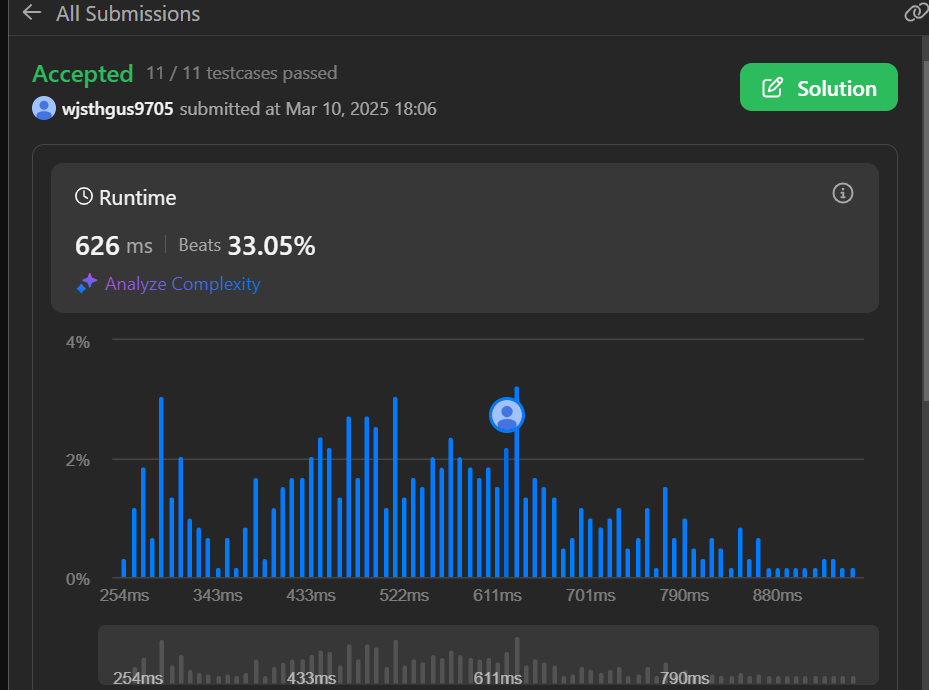Click the 522ms axis label

pyautogui.click(x=404, y=595)
